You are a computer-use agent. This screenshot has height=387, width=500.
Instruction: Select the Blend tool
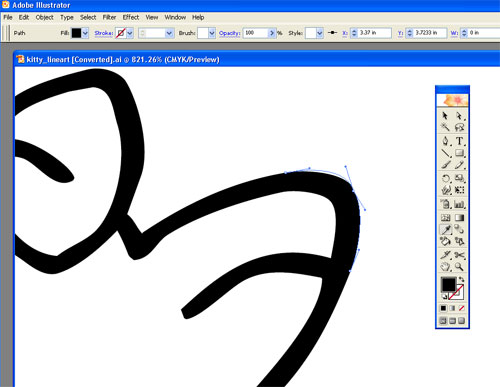pos(459,229)
